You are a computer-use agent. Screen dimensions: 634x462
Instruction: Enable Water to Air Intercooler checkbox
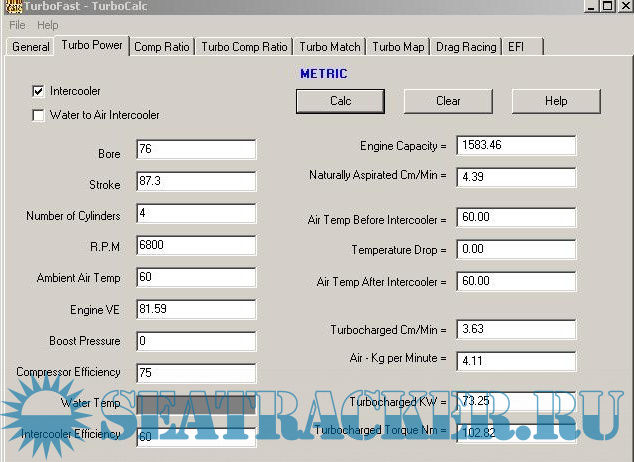(39, 115)
